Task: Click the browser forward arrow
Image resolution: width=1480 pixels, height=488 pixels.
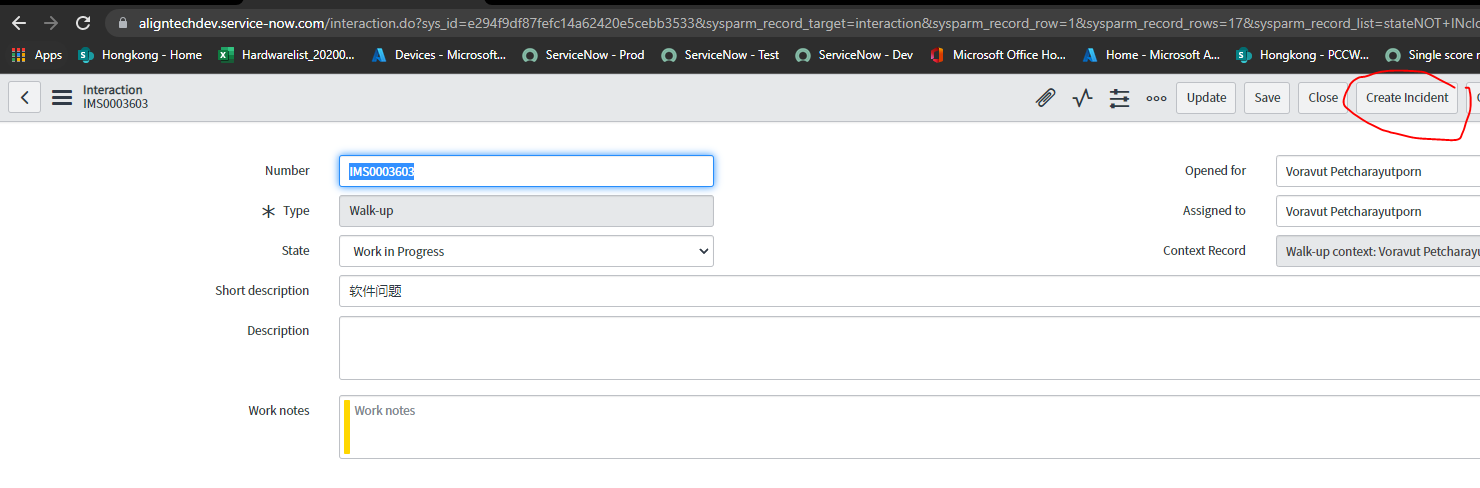Action: tap(51, 22)
